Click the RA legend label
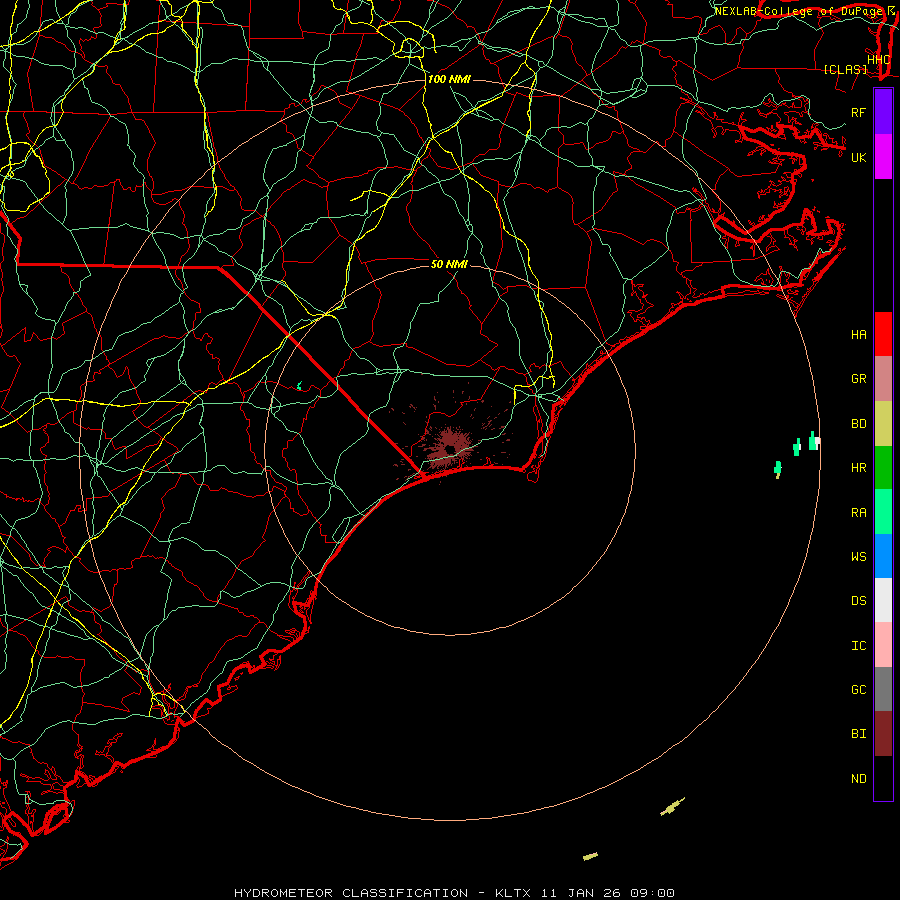900x900 pixels. [858, 513]
